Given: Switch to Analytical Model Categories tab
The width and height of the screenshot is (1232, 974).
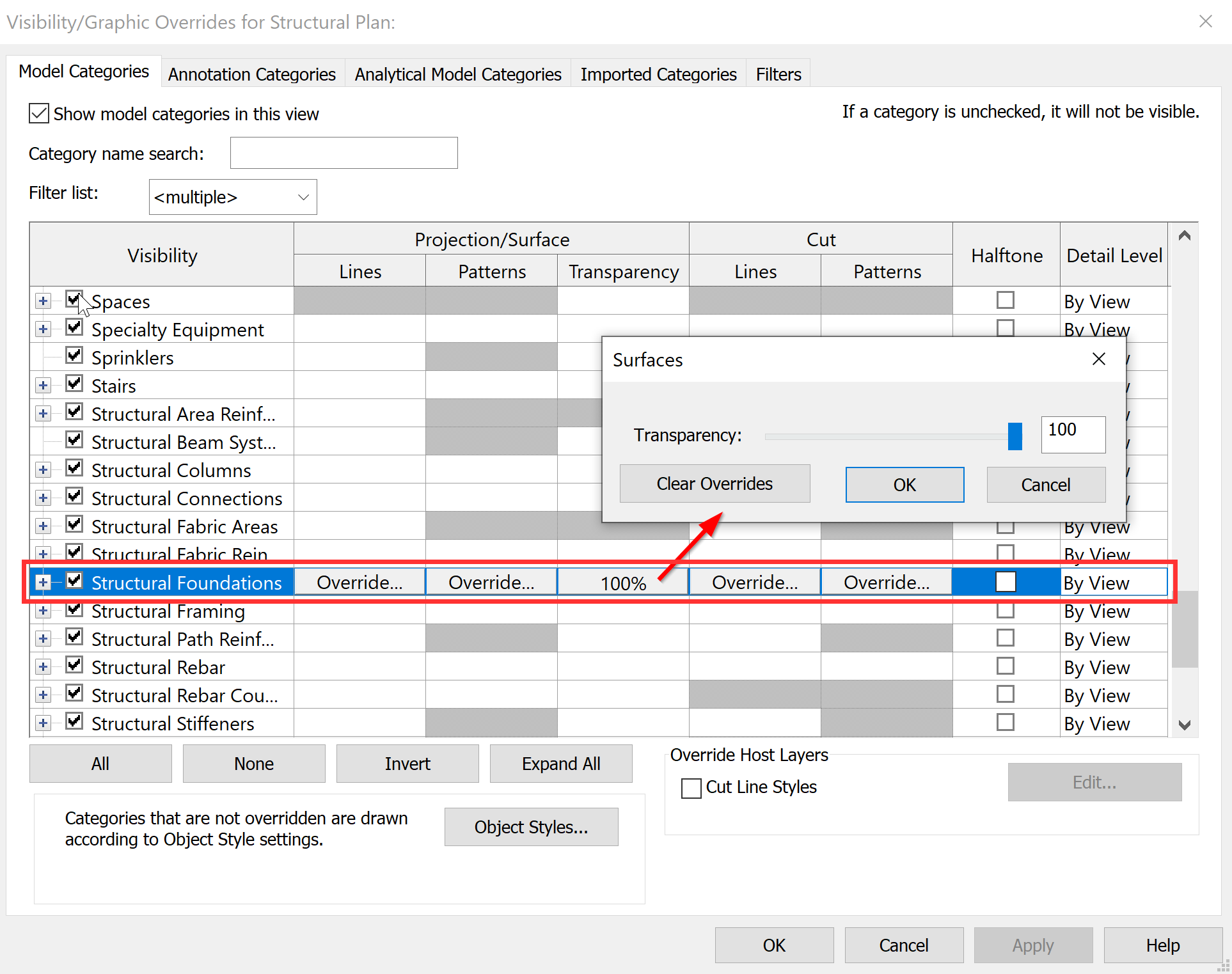Looking at the screenshot, I should pyautogui.click(x=457, y=74).
